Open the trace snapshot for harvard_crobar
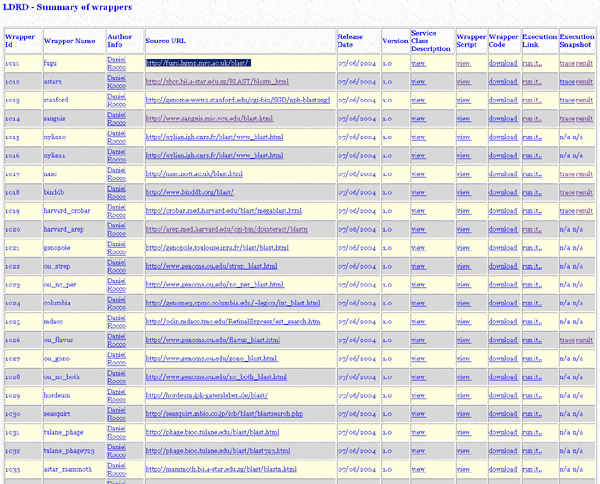Screen dimensions: 600x484 tap(567, 210)
